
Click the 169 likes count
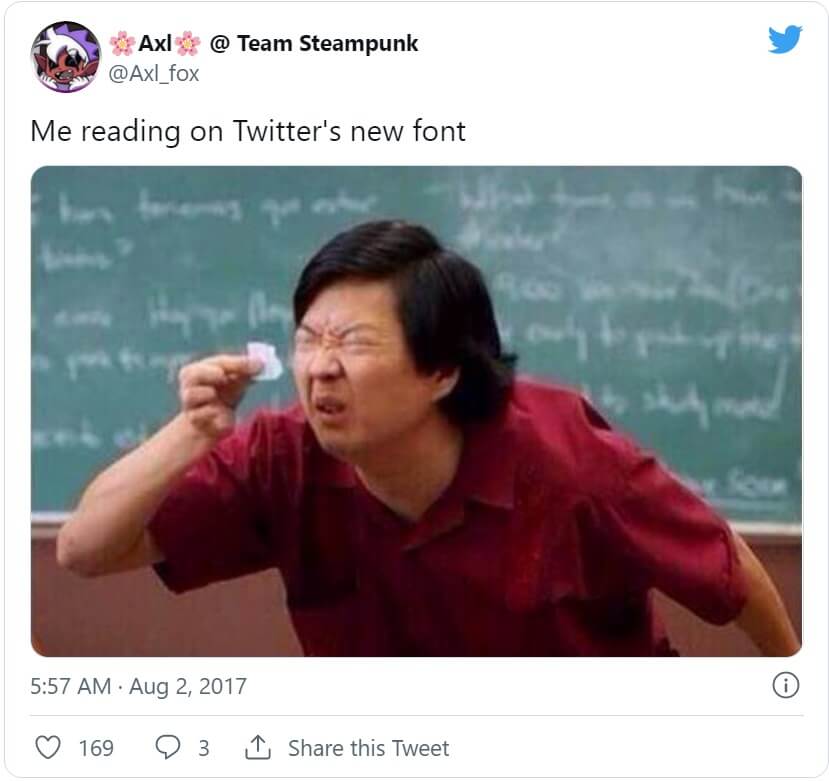[96, 748]
